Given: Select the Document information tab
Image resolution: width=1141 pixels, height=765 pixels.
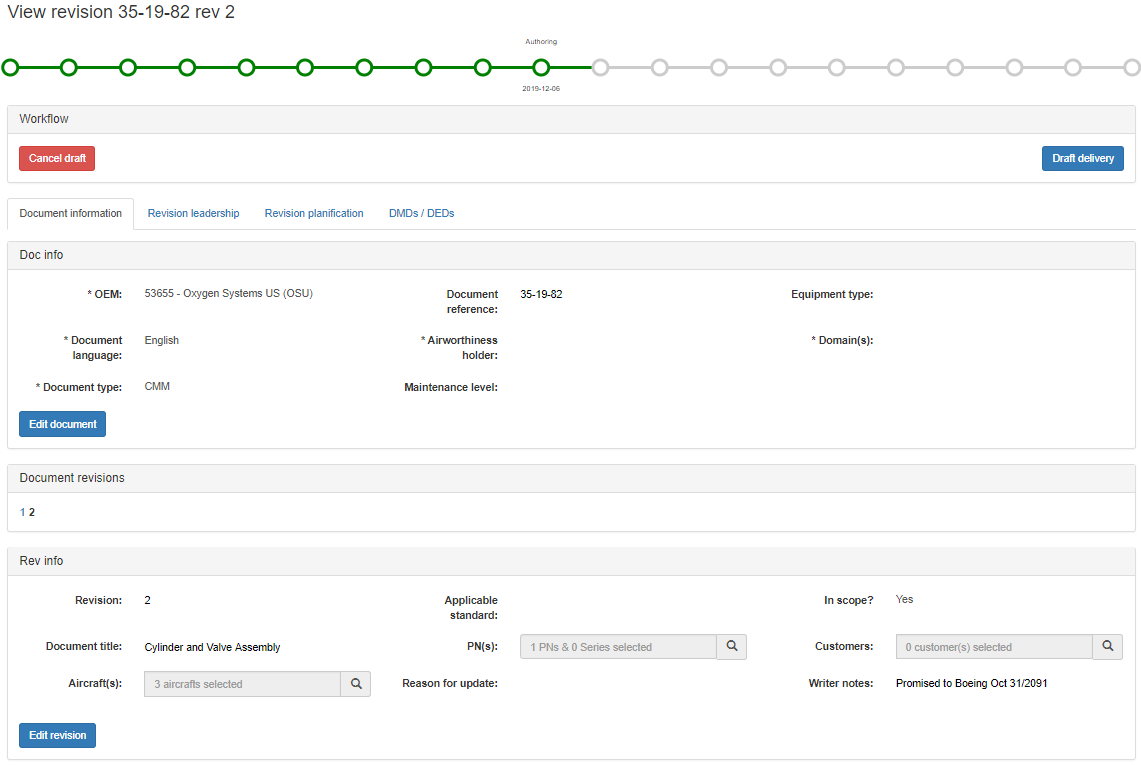Looking at the screenshot, I should pos(71,213).
